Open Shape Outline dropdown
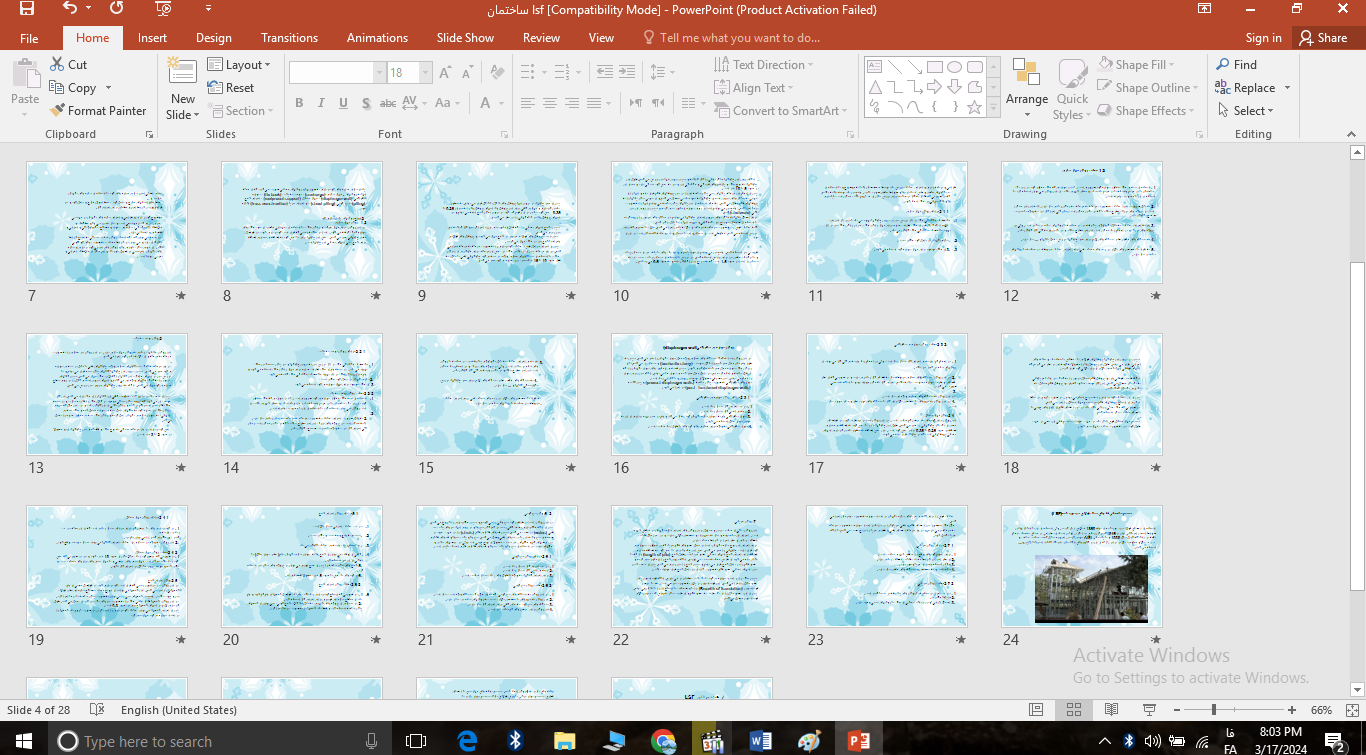Screen dimensions: 1366x755 click(1146, 87)
